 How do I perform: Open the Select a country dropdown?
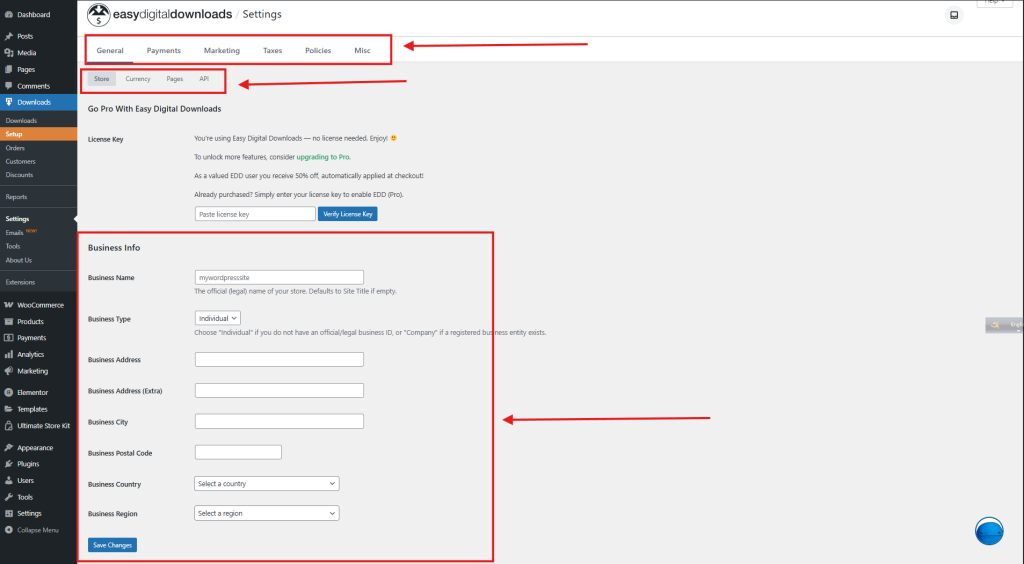point(266,484)
